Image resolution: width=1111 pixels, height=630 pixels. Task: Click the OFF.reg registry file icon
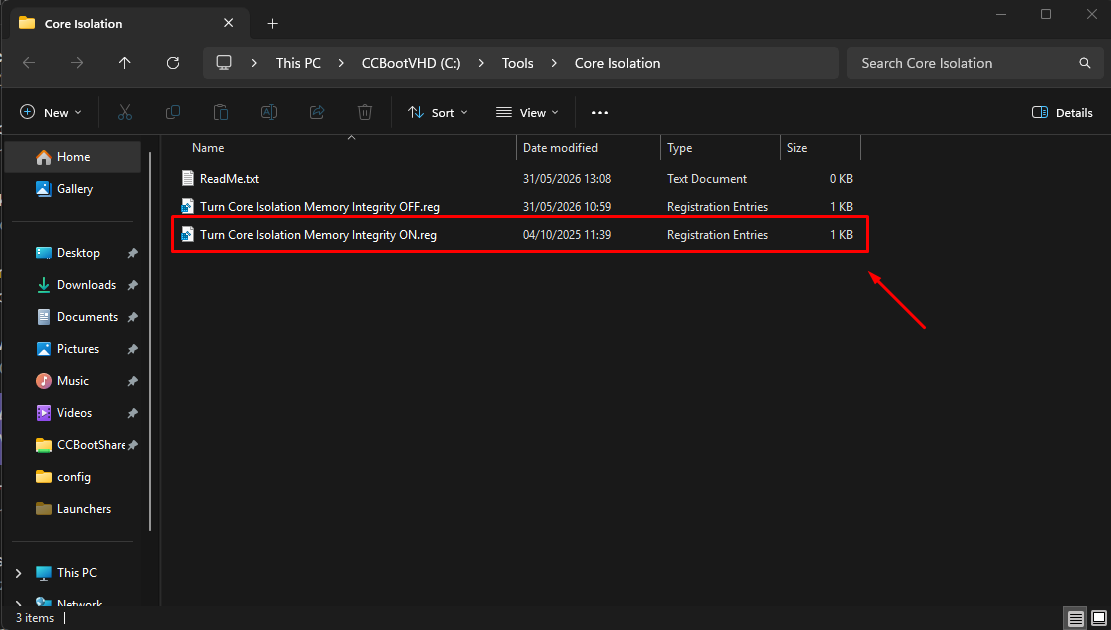[187, 207]
